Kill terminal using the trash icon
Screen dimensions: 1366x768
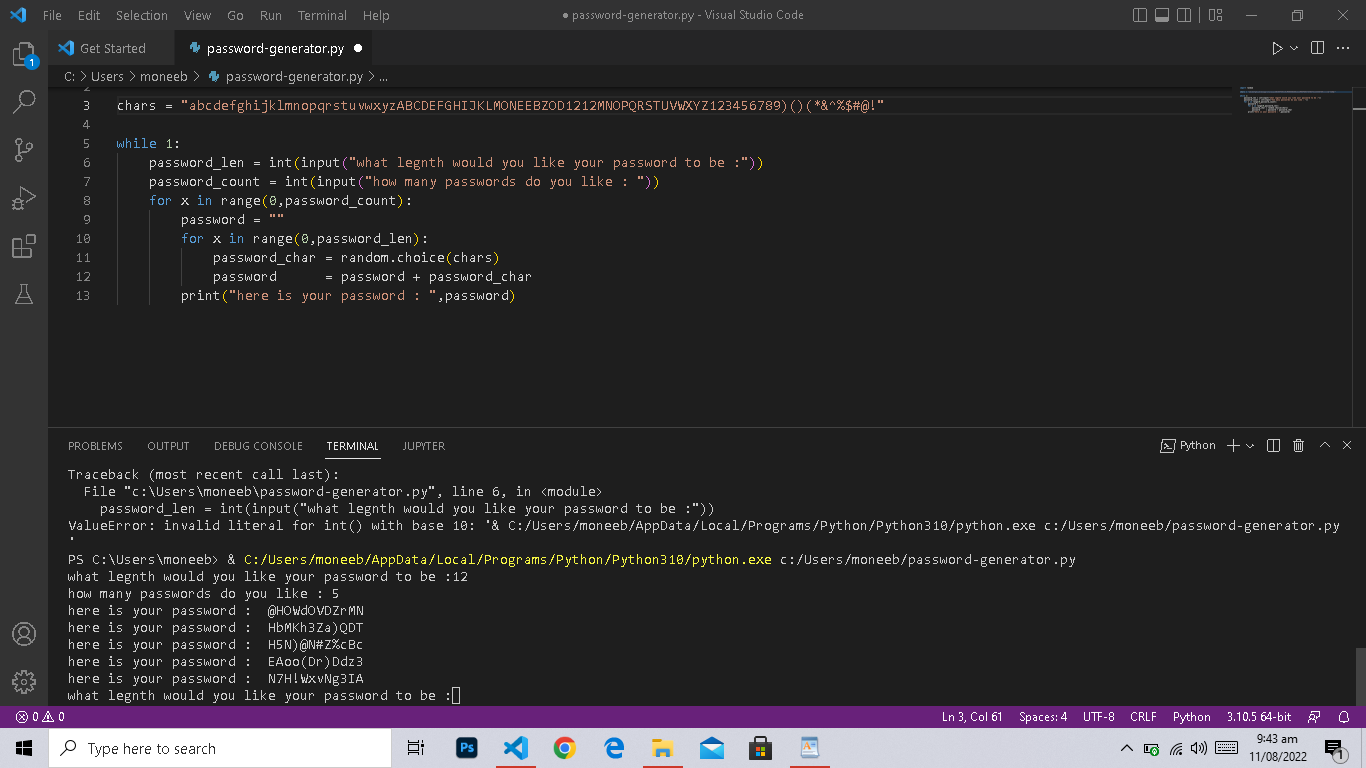(x=1298, y=446)
